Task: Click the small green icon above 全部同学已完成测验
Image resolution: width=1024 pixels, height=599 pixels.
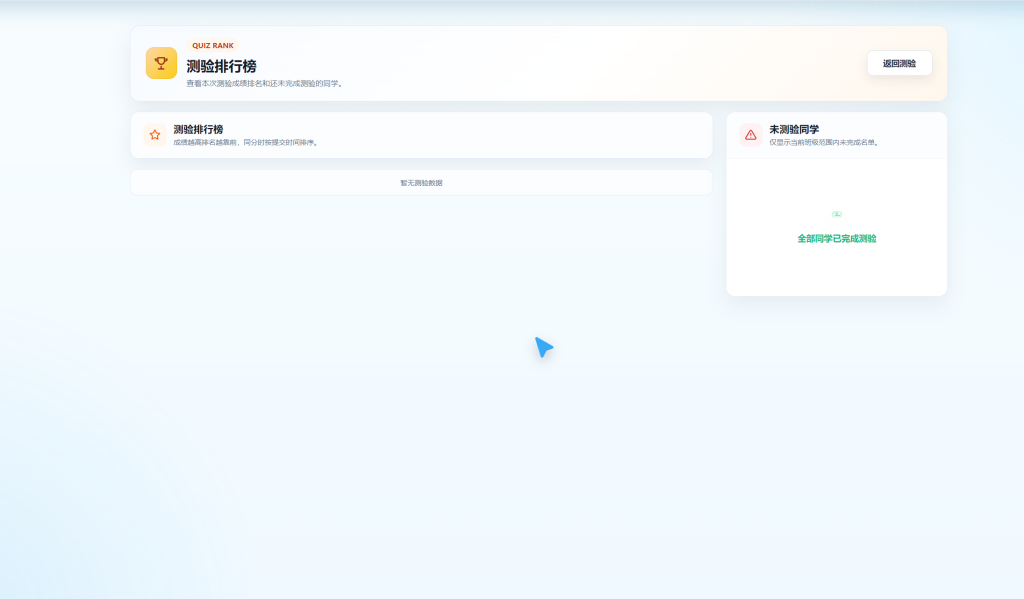Action: click(837, 214)
